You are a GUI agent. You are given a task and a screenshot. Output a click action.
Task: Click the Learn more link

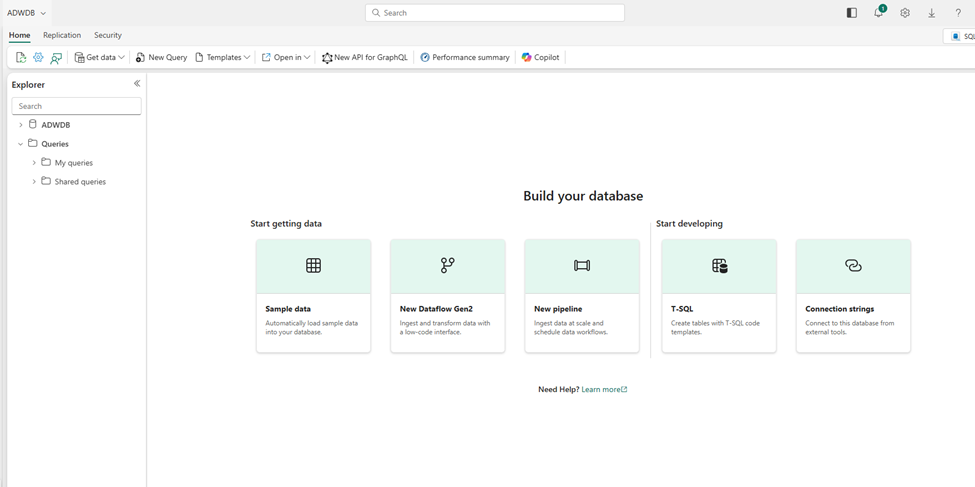(603, 389)
